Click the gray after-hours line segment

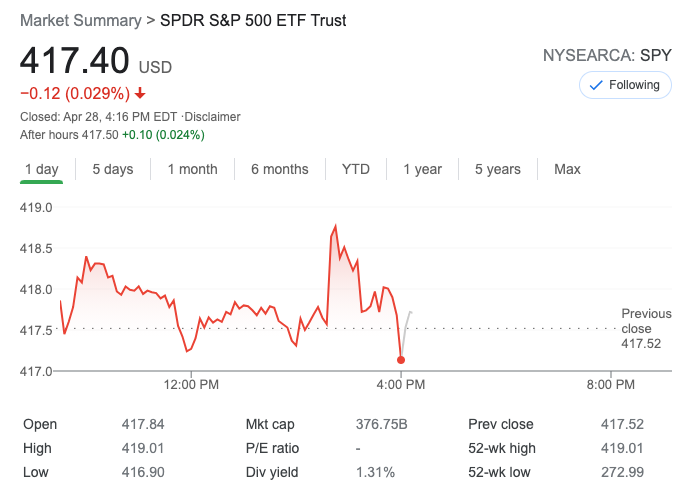(407, 323)
